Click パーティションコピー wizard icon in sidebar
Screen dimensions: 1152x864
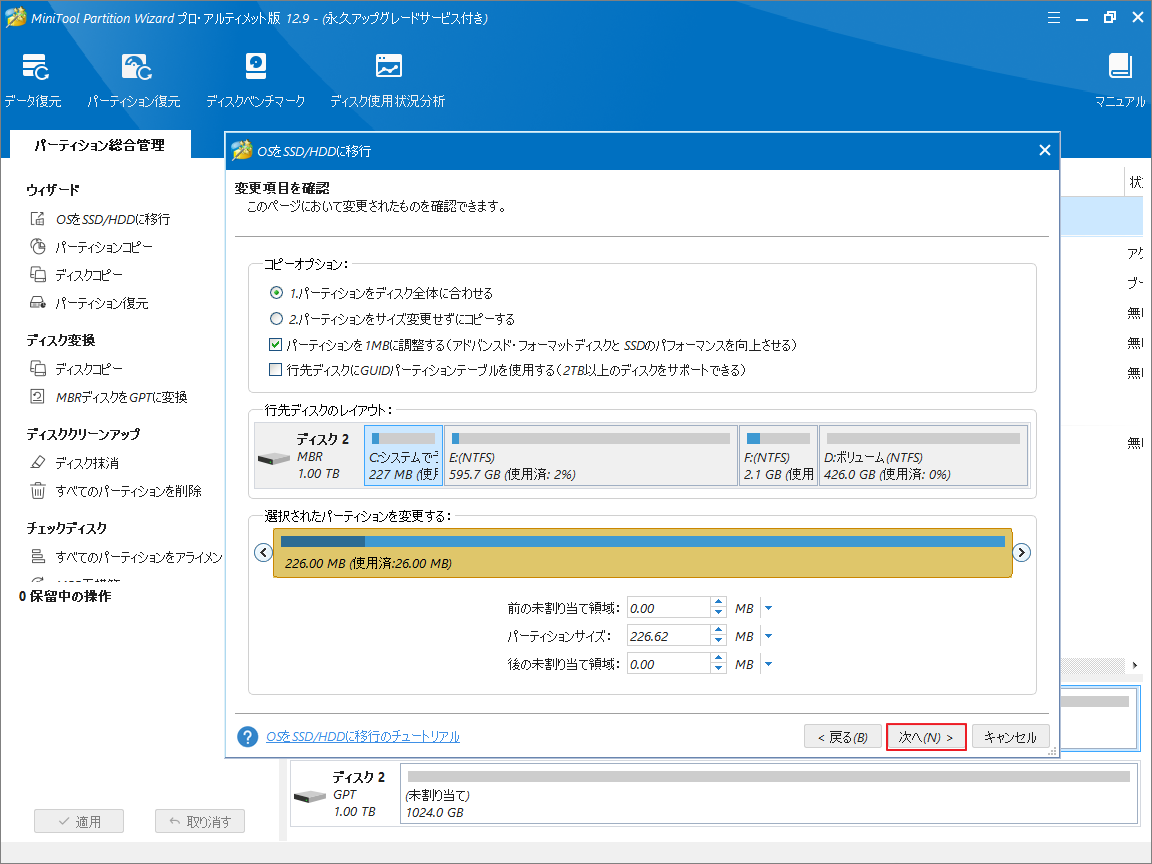37,246
